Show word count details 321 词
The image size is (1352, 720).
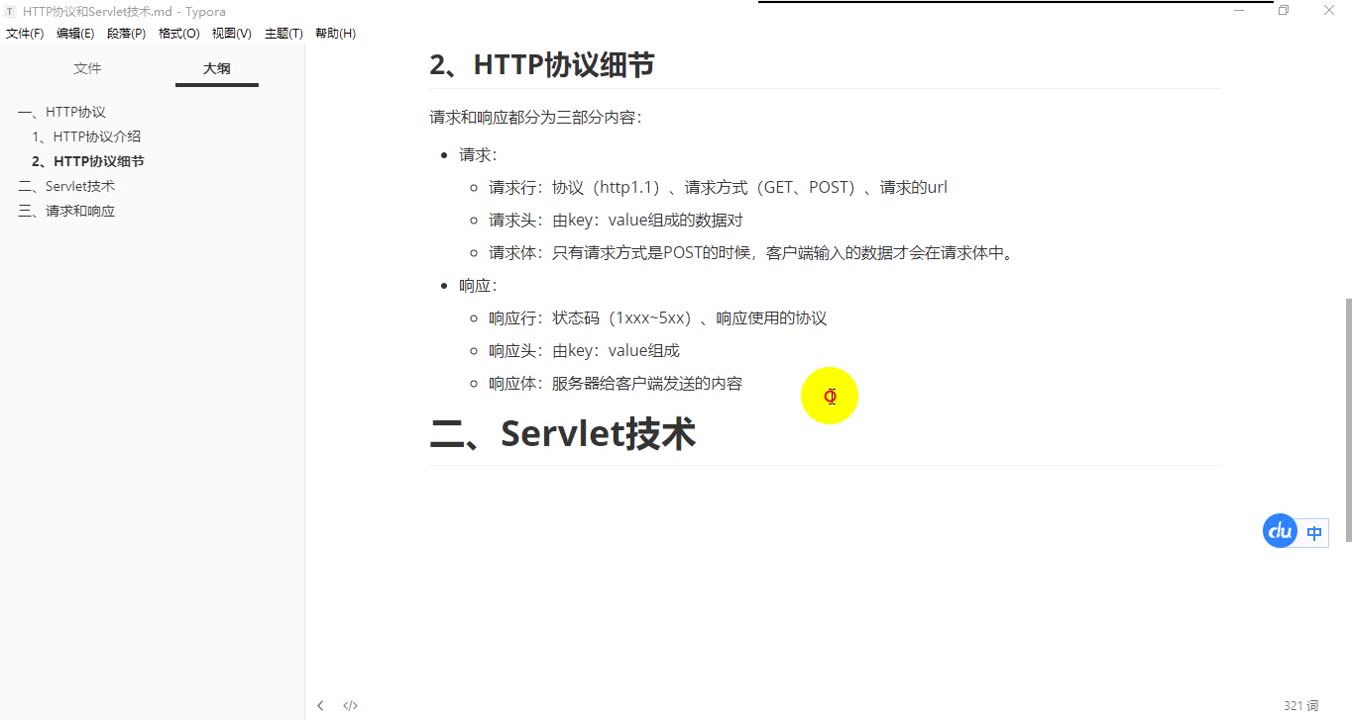[x=1301, y=705]
